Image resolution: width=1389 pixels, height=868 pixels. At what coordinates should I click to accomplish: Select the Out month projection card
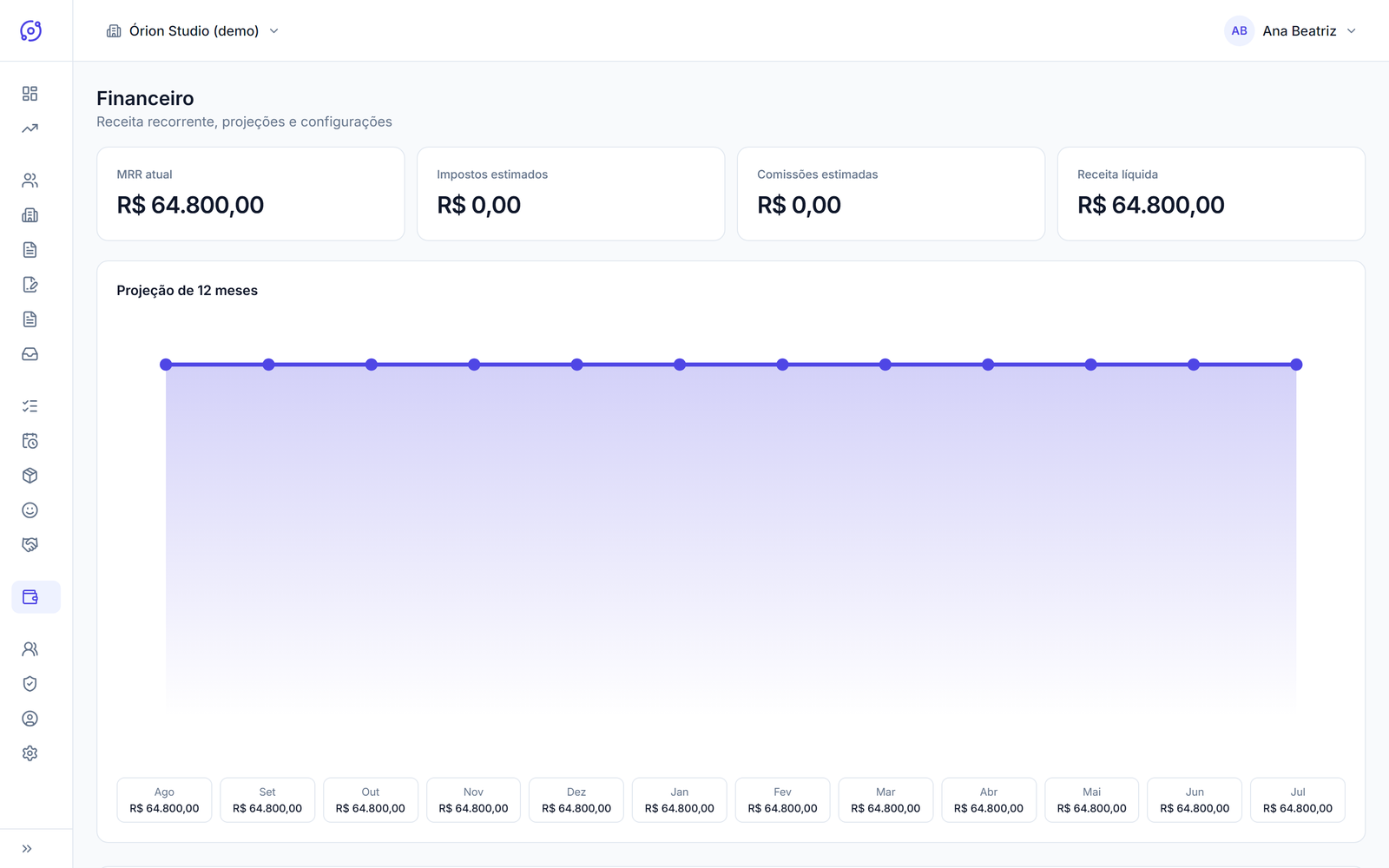[x=371, y=799]
